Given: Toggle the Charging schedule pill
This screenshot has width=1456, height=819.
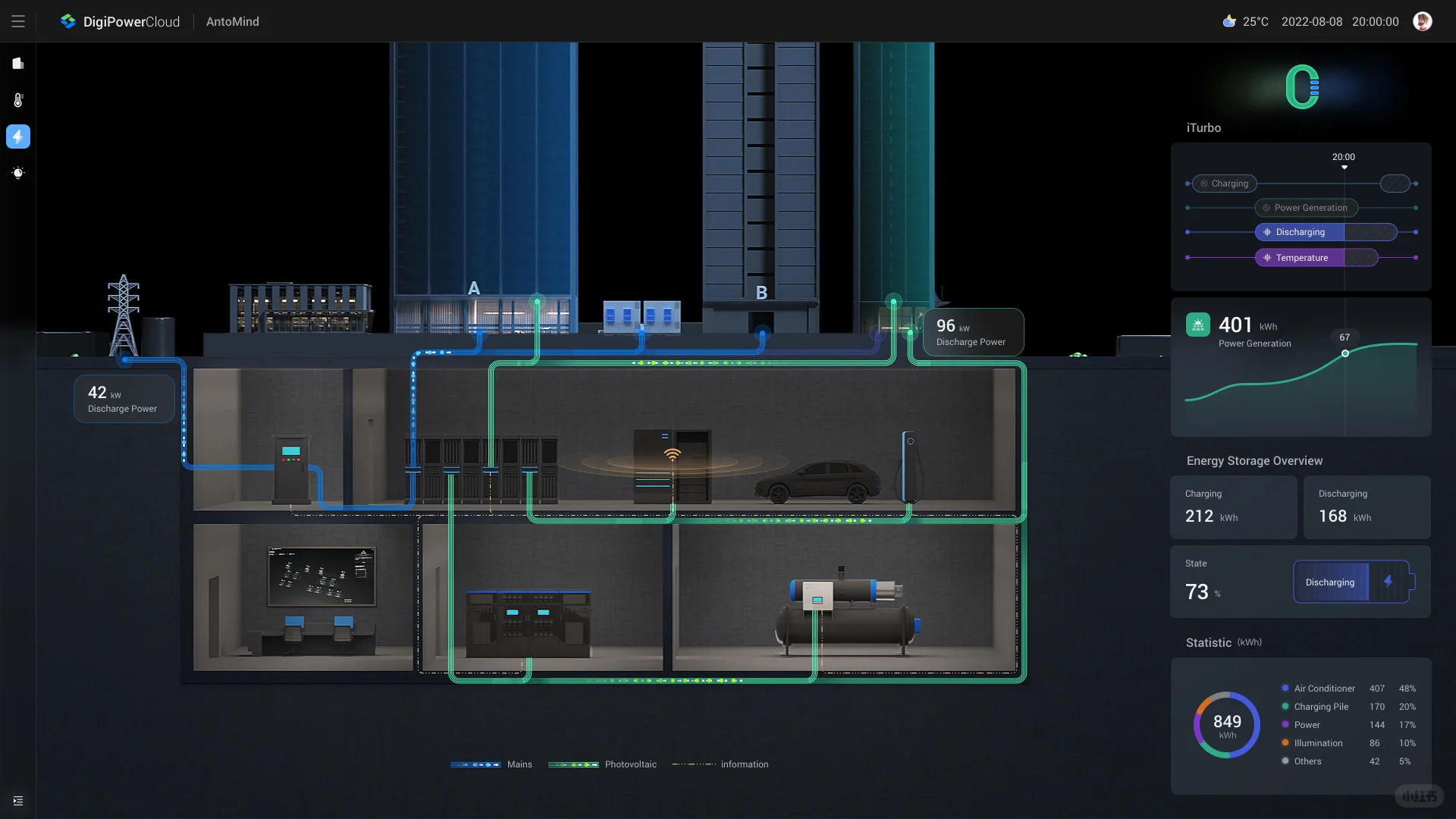Looking at the screenshot, I should (x=1224, y=184).
